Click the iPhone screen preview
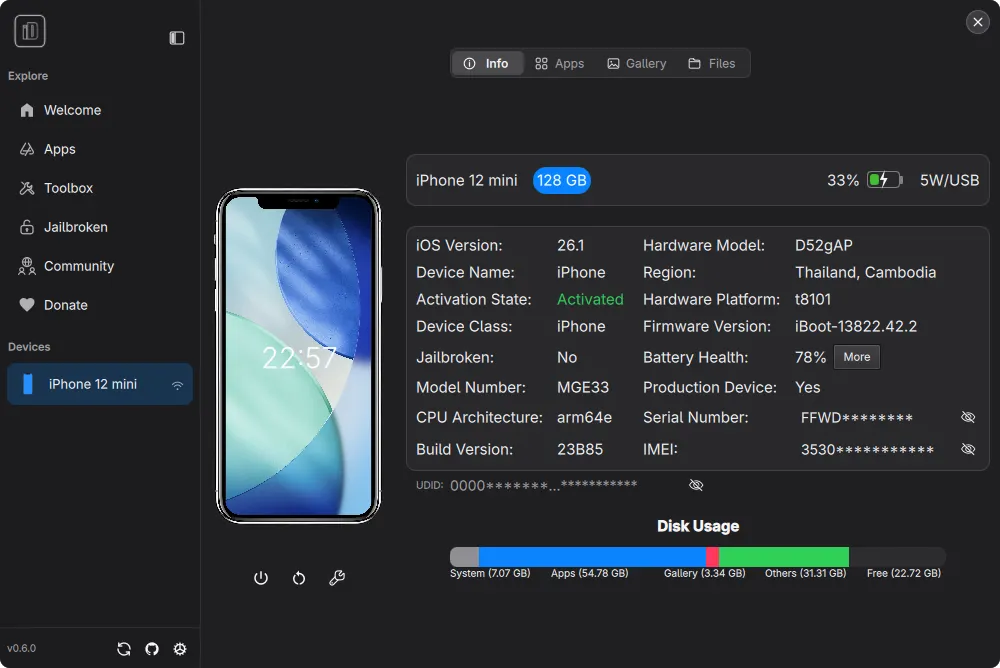Image resolution: width=1000 pixels, height=668 pixels. click(x=298, y=356)
